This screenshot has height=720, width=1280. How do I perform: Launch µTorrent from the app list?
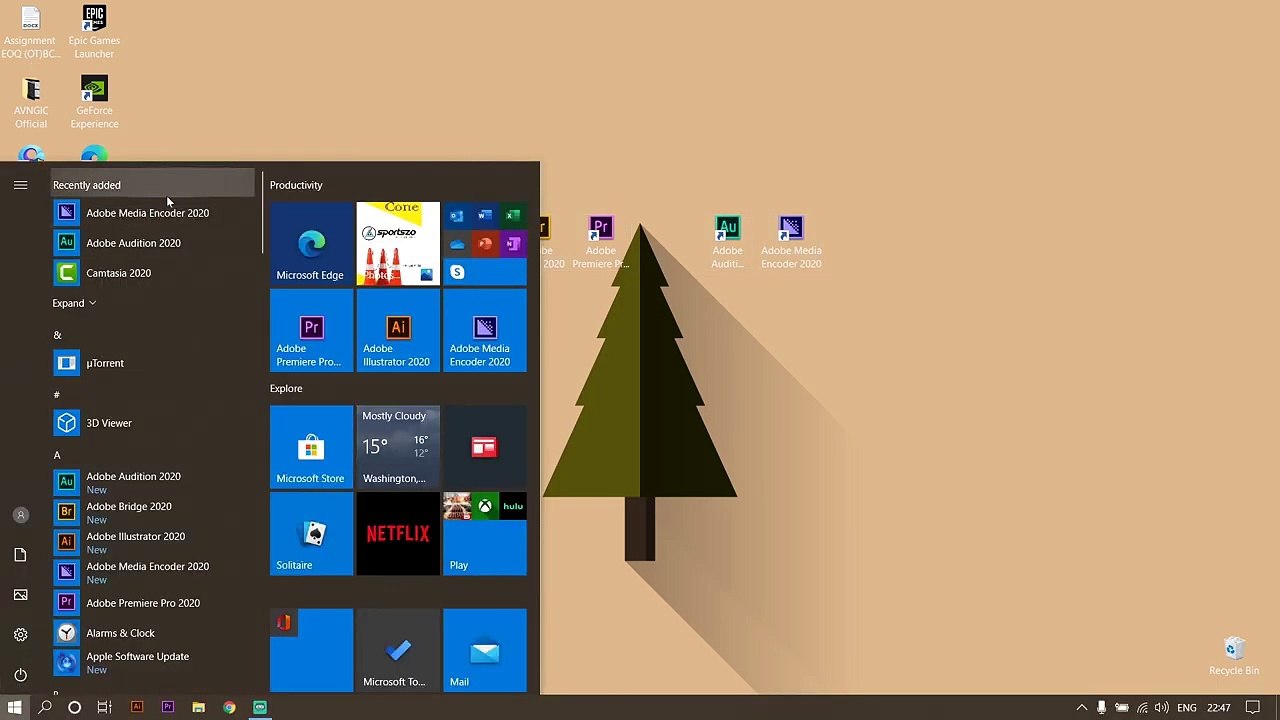[x=152, y=363]
